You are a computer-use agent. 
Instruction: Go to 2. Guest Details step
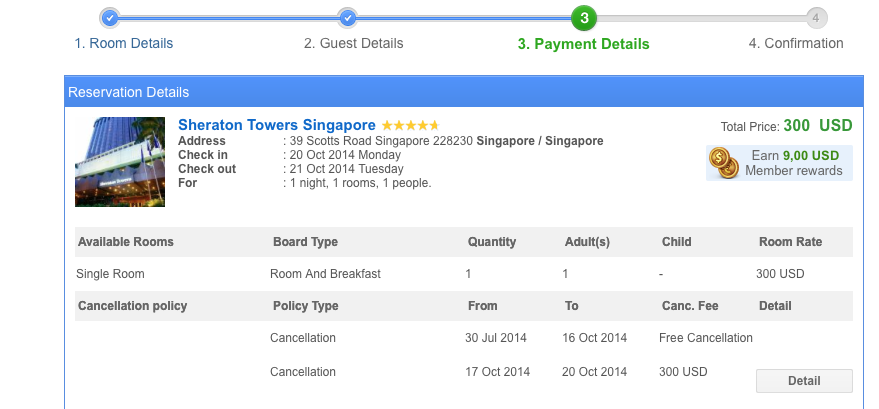354,43
